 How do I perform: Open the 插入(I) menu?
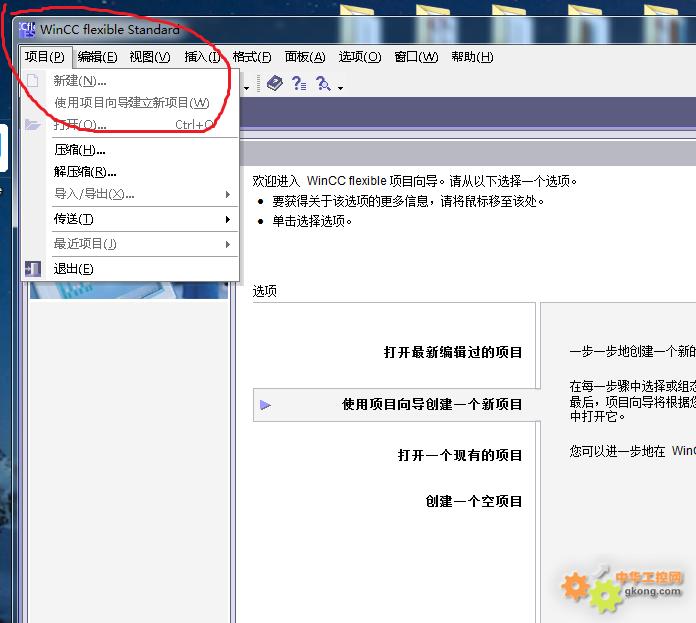pyautogui.click(x=202, y=57)
